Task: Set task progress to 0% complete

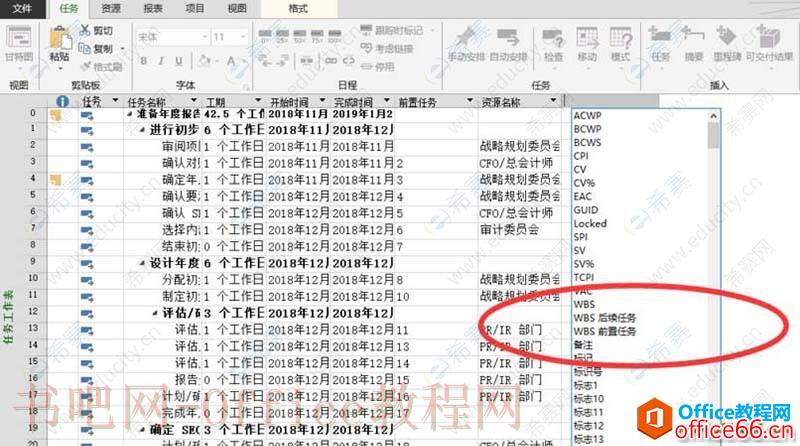Action: (x=265, y=35)
